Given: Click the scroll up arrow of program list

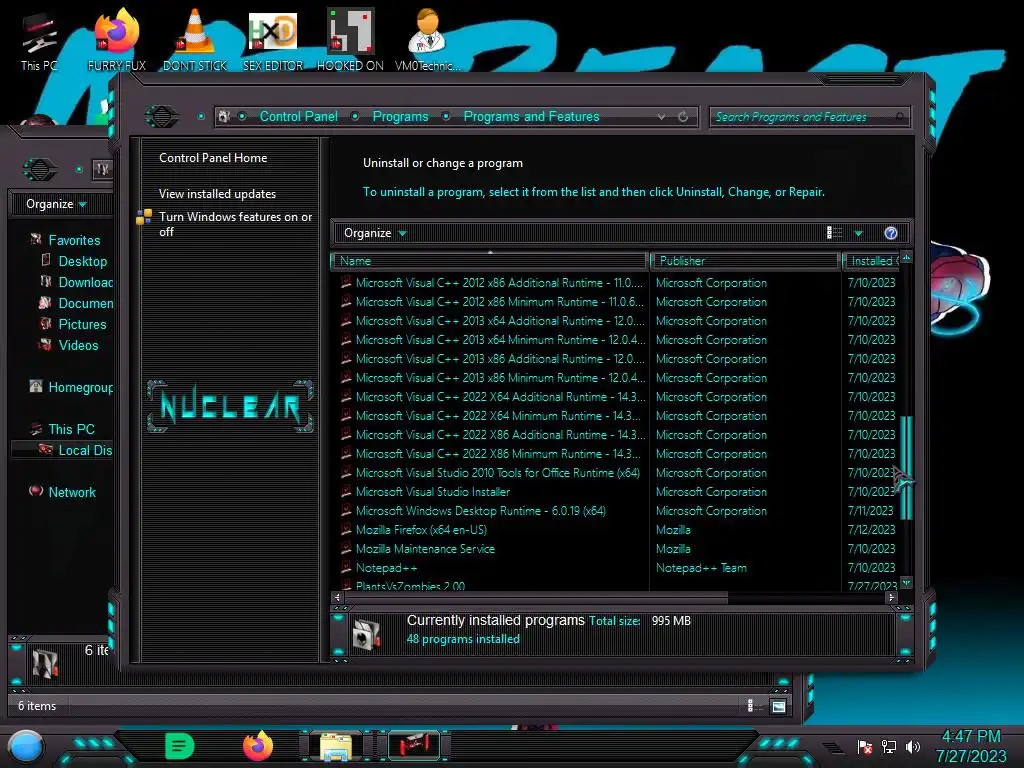Looking at the screenshot, I should (906, 258).
